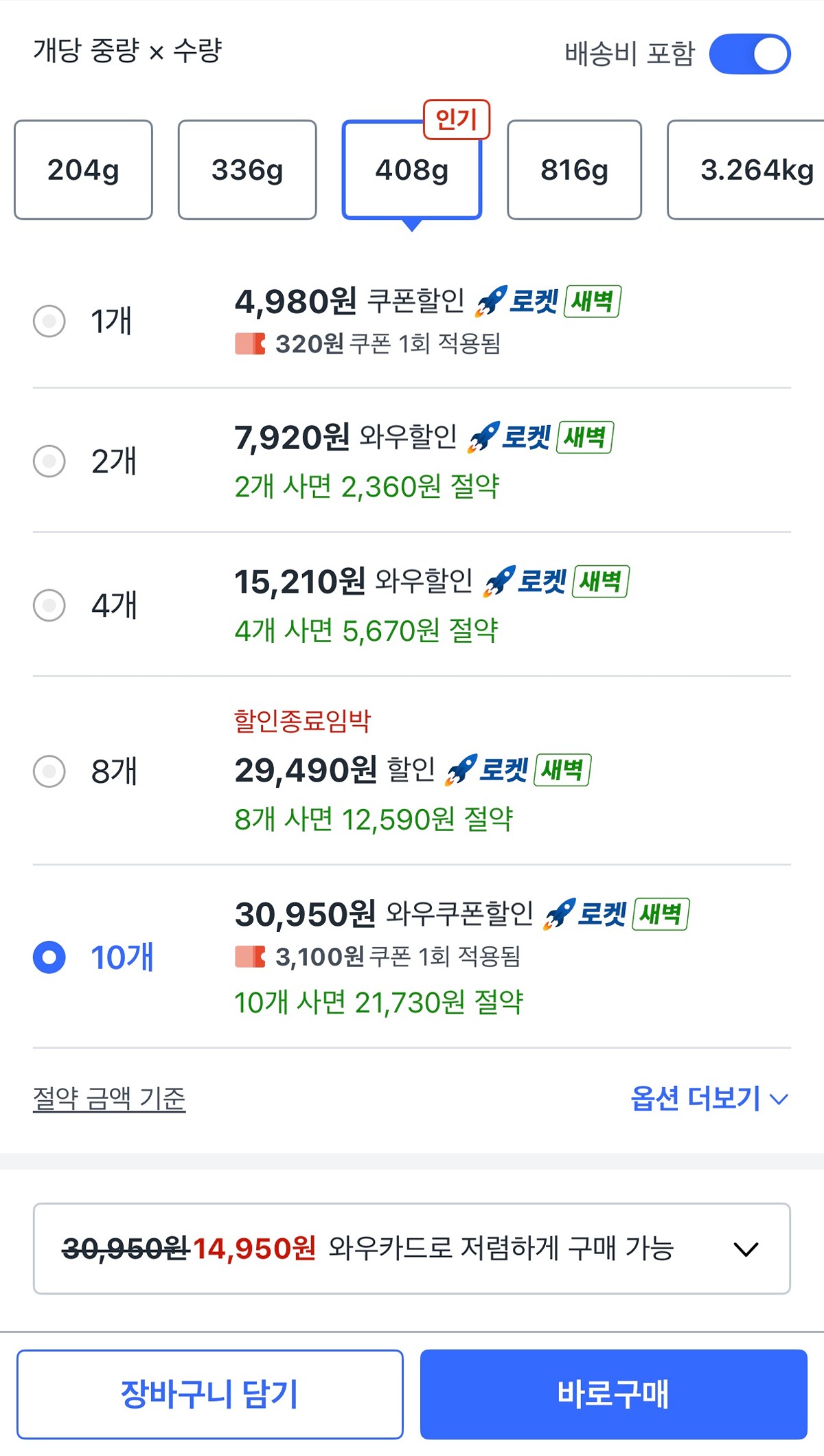Choose the 8개 quantity radio option
The height and width of the screenshot is (1456, 824).
(x=49, y=771)
